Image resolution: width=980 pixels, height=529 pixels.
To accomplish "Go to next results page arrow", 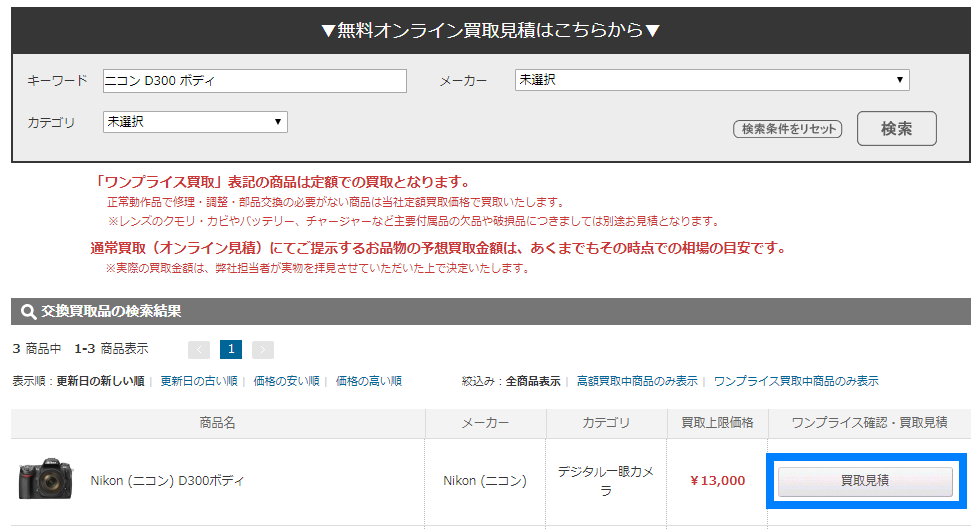I will click(x=263, y=350).
